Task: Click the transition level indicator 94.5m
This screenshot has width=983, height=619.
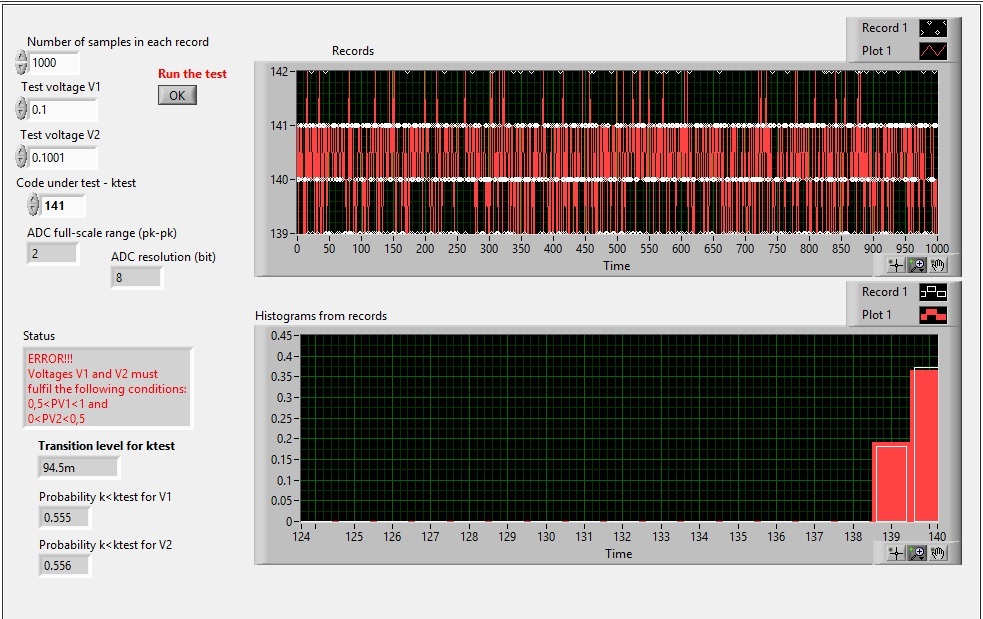Action: point(78,467)
